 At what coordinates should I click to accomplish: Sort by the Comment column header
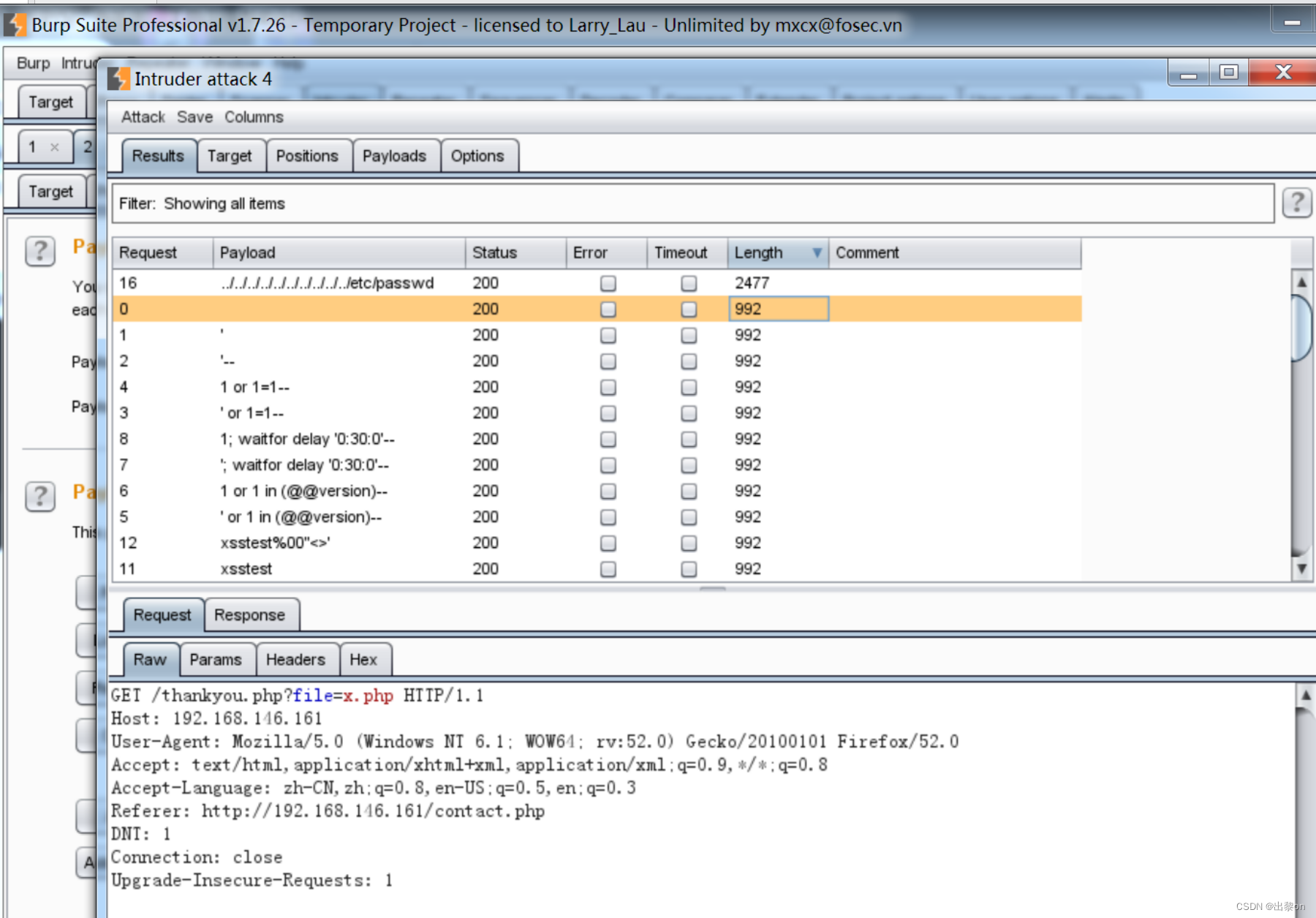pyautogui.click(x=955, y=252)
